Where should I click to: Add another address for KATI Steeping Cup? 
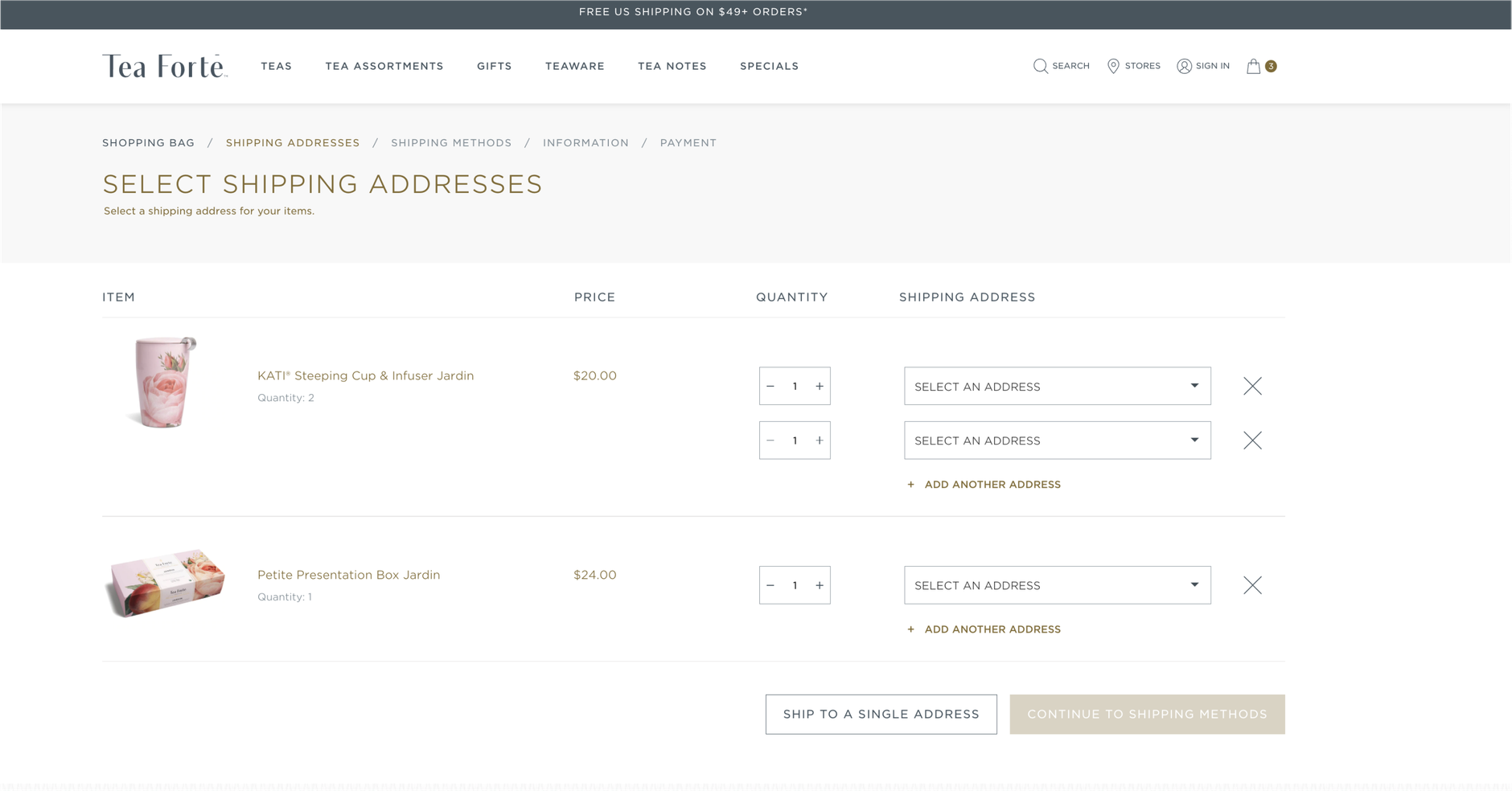pyautogui.click(x=984, y=484)
